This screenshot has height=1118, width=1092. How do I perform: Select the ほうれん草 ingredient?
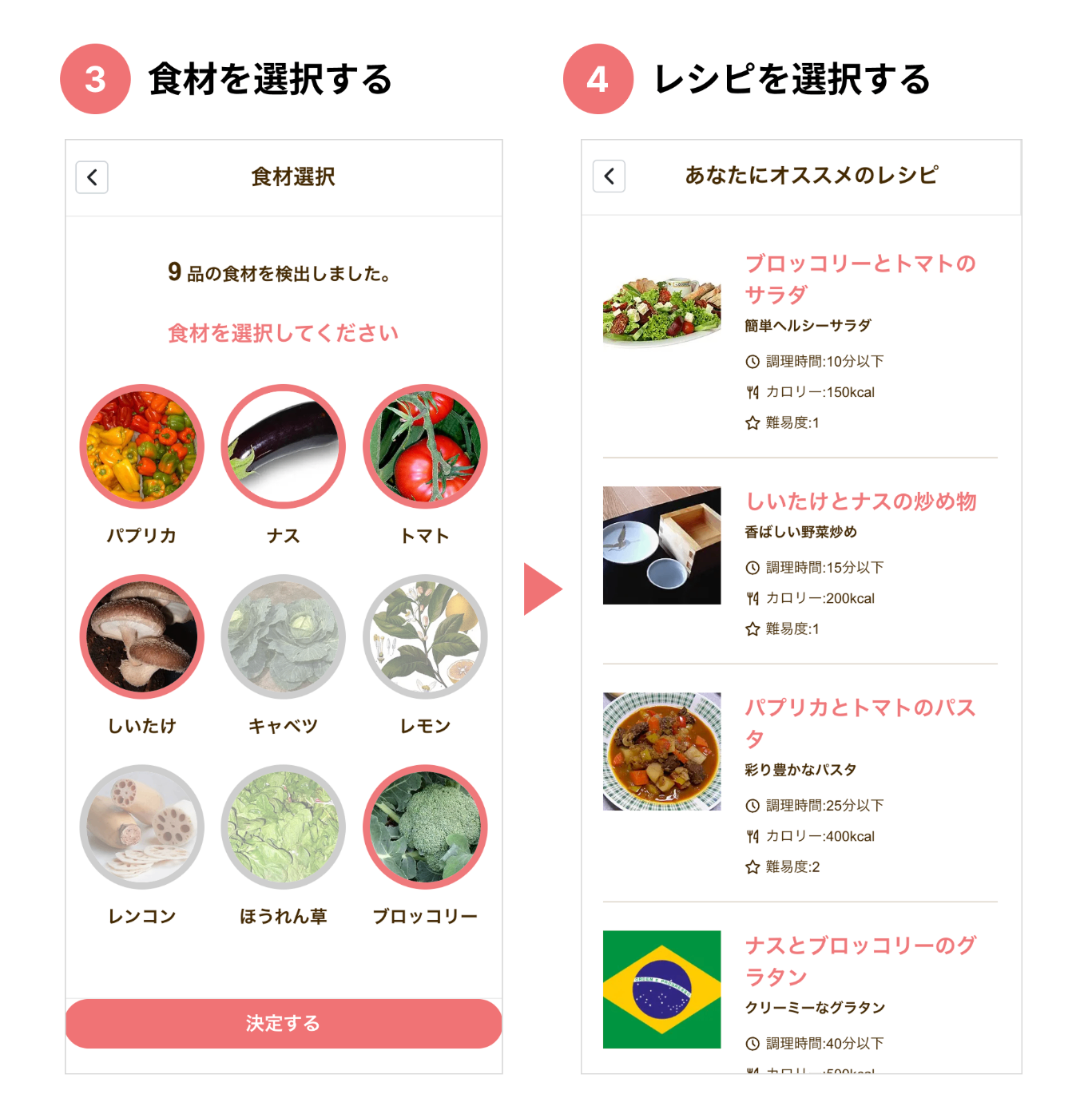point(284,827)
